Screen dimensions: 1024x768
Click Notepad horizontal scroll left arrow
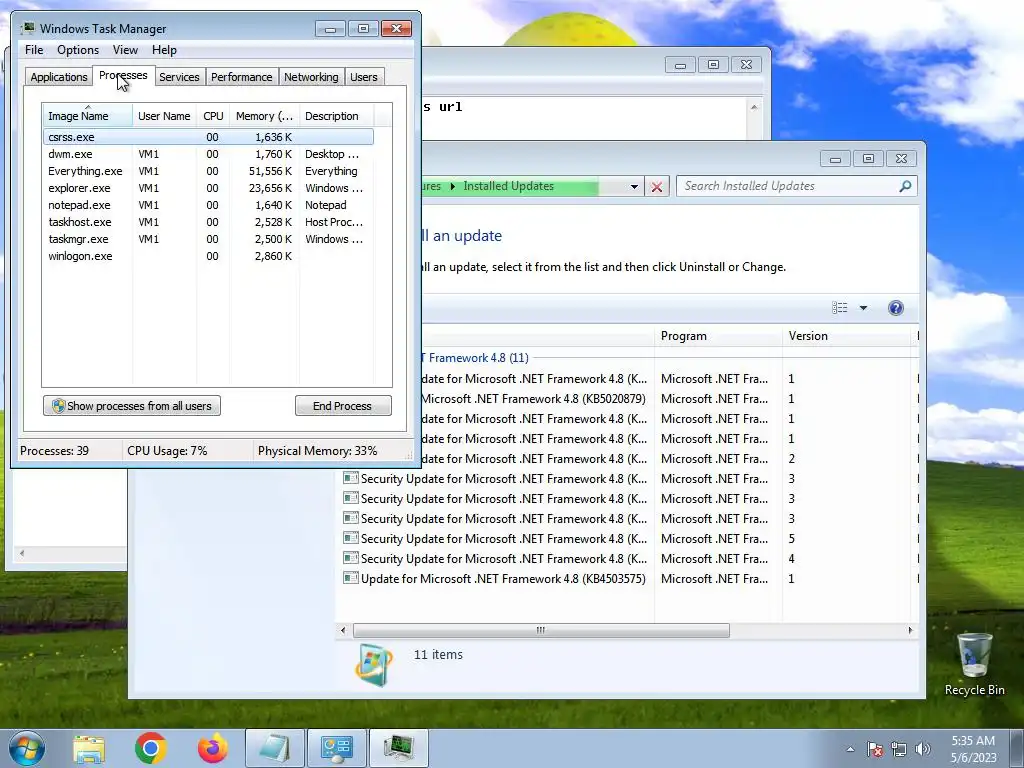point(22,553)
